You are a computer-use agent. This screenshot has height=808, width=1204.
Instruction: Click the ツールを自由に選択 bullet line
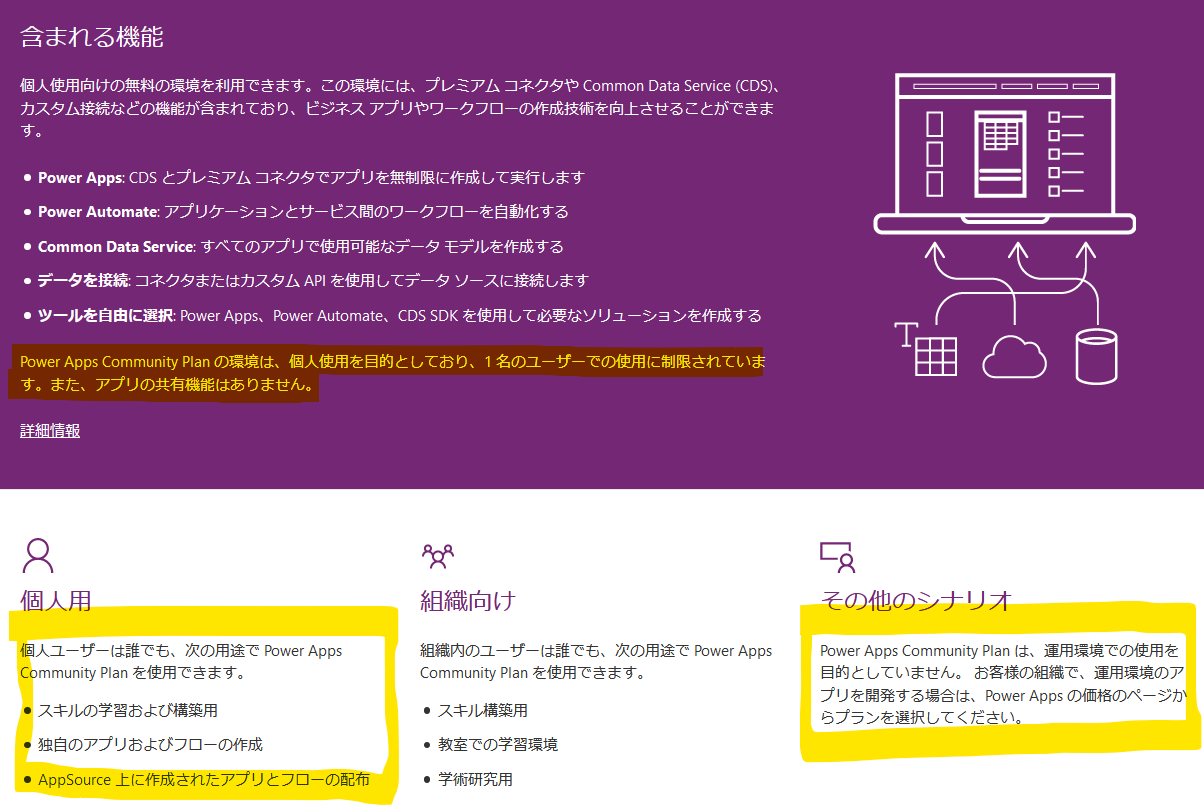(x=392, y=315)
